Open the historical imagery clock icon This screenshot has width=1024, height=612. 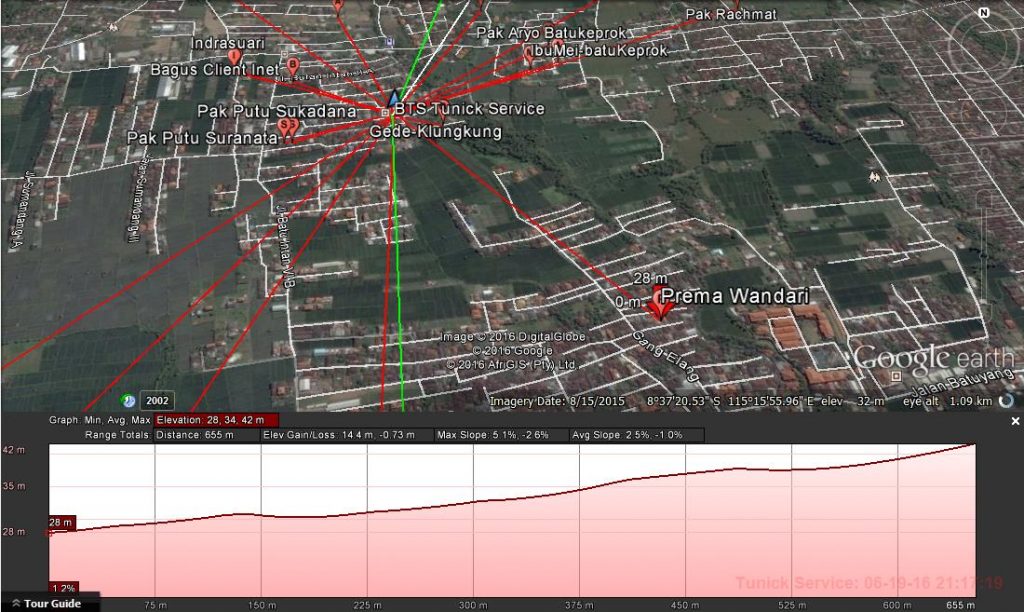tap(128, 400)
